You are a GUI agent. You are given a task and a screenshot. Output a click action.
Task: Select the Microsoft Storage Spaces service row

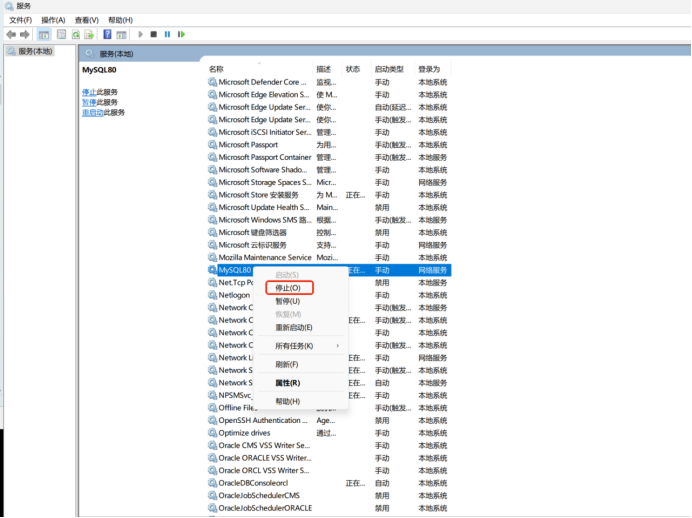[329, 182]
